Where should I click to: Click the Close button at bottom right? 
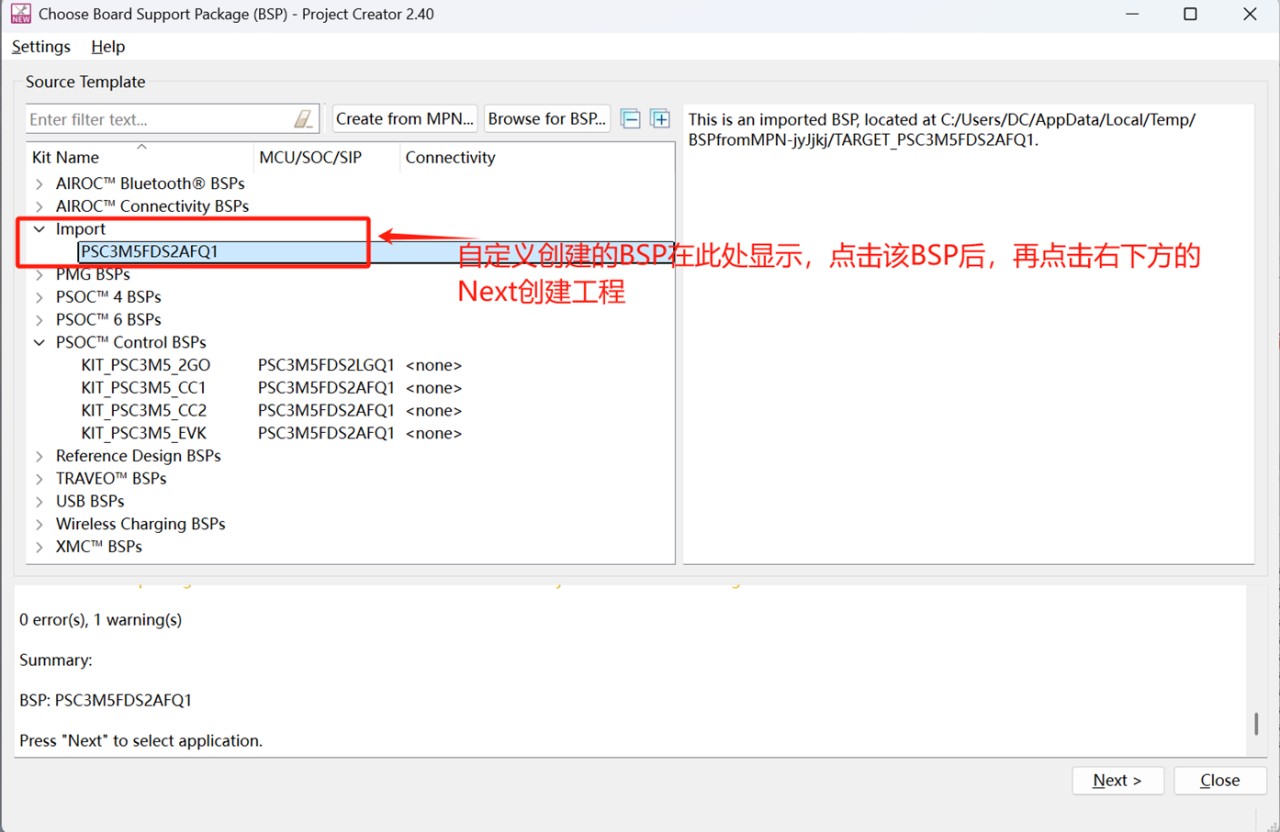(x=1219, y=780)
